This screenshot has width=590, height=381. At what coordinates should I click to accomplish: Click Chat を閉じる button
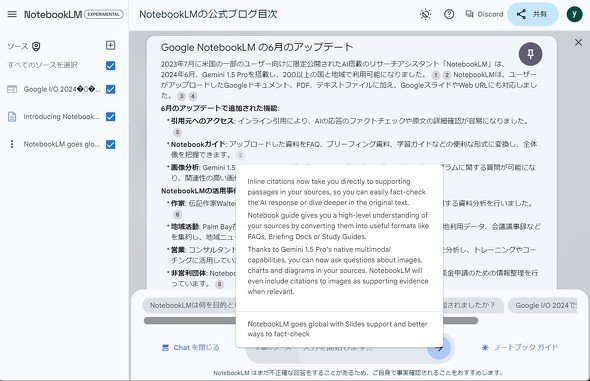[190, 348]
